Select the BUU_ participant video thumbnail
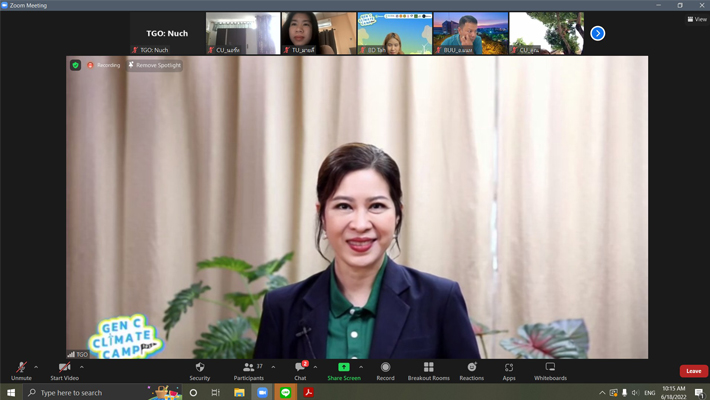Screen dimensions: 710x400 471,33
